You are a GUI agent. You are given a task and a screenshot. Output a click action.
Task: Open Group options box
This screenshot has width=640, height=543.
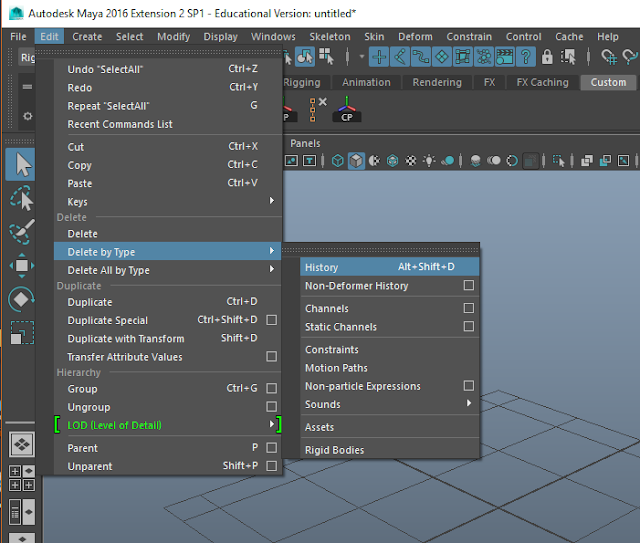(x=271, y=388)
